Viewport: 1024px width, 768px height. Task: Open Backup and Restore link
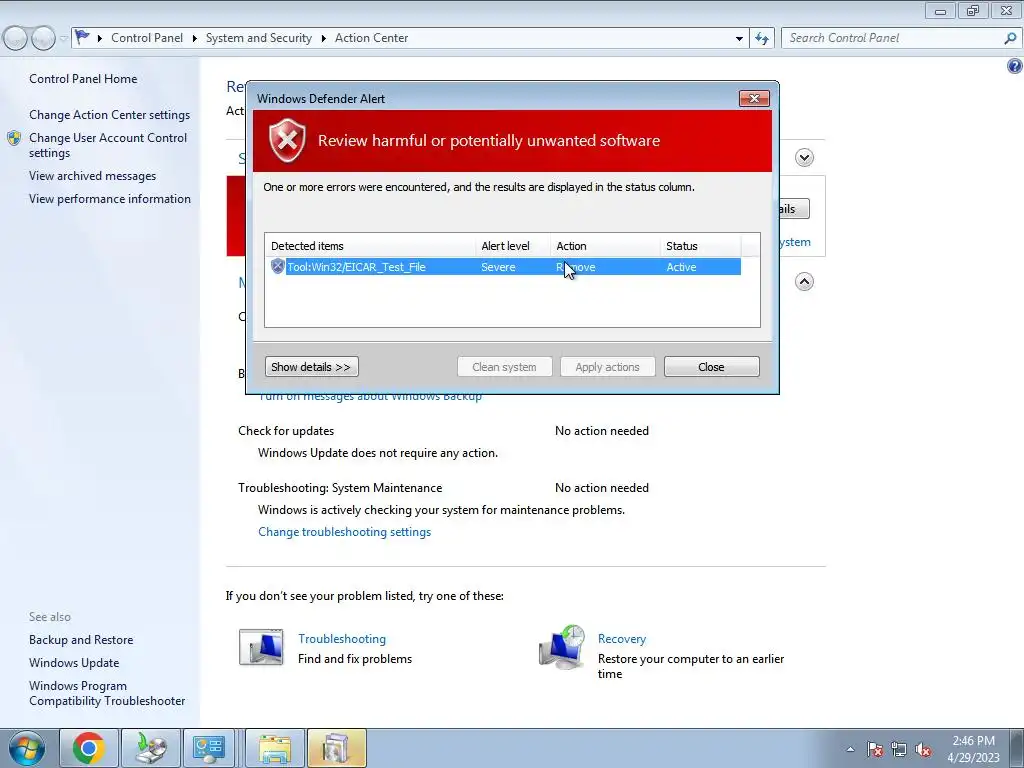click(x=81, y=640)
